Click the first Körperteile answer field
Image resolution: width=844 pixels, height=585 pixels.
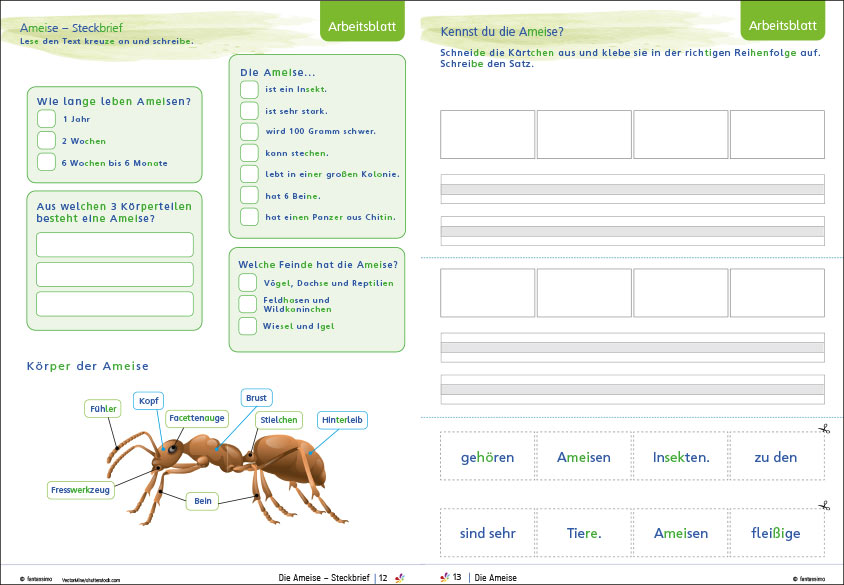(115, 245)
